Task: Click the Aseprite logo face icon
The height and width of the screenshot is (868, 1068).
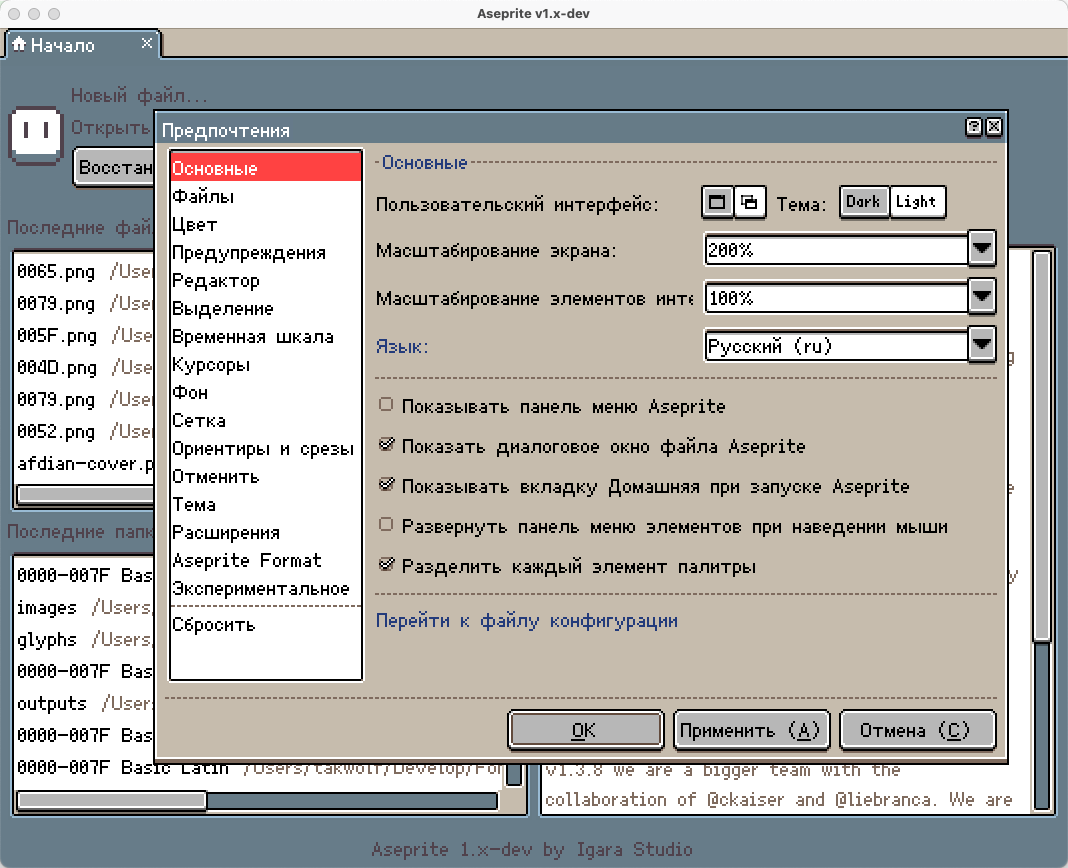Action: [36, 135]
